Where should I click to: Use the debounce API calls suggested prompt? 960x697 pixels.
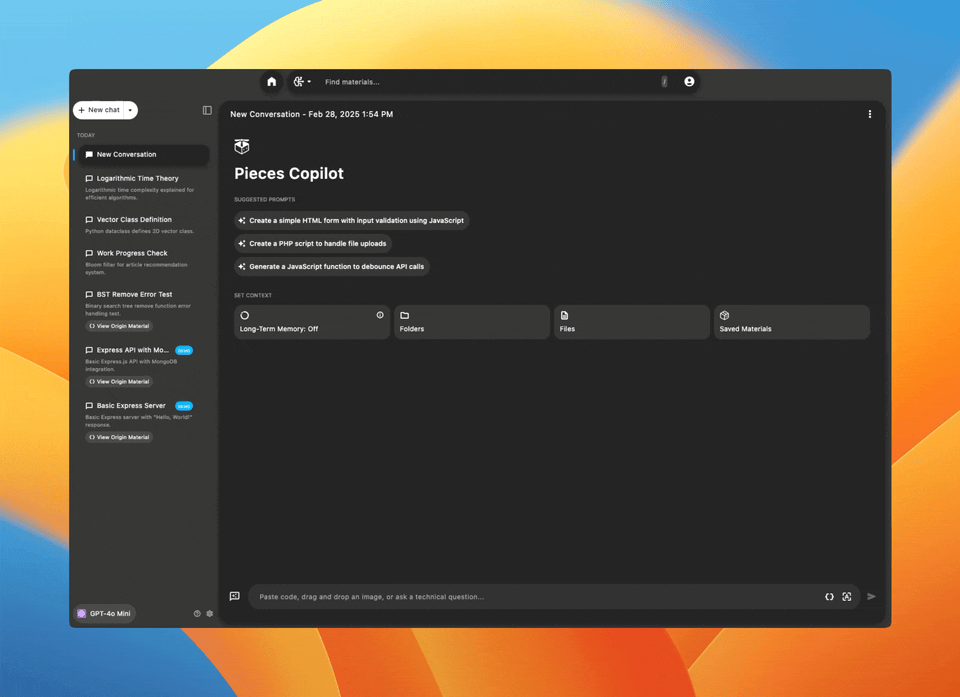[x=332, y=266]
